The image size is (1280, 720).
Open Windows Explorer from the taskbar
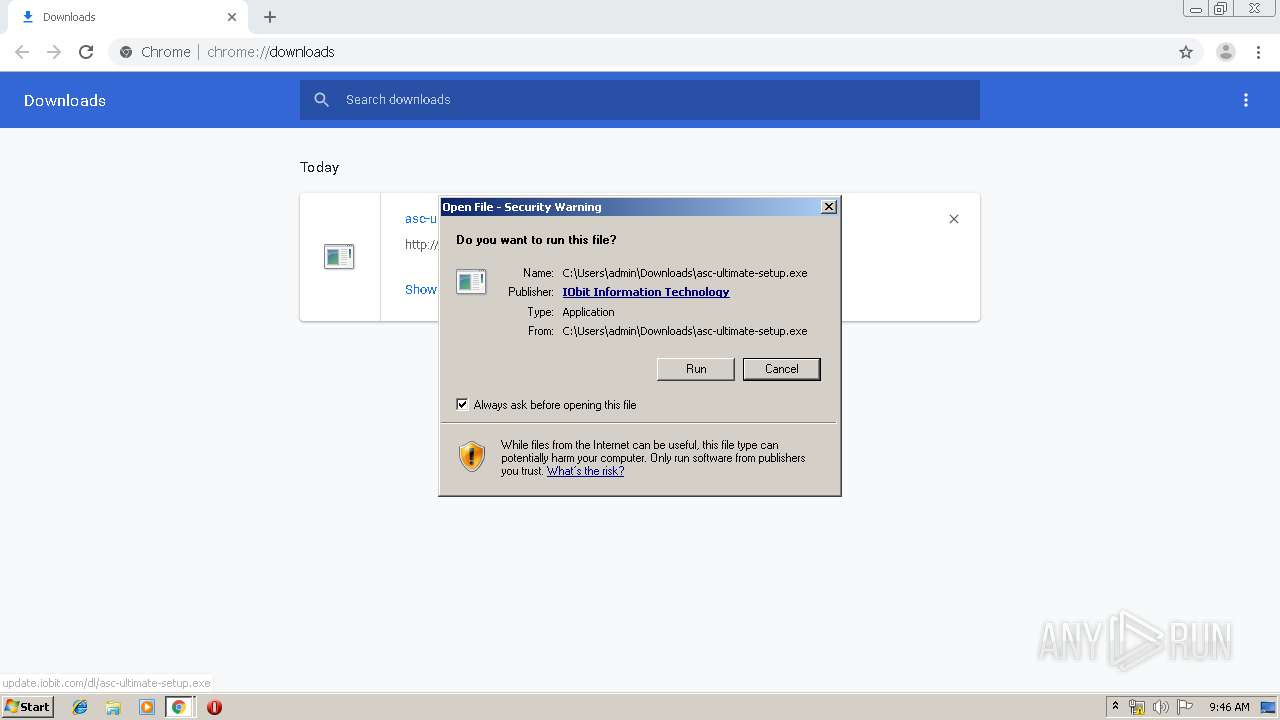(x=113, y=707)
